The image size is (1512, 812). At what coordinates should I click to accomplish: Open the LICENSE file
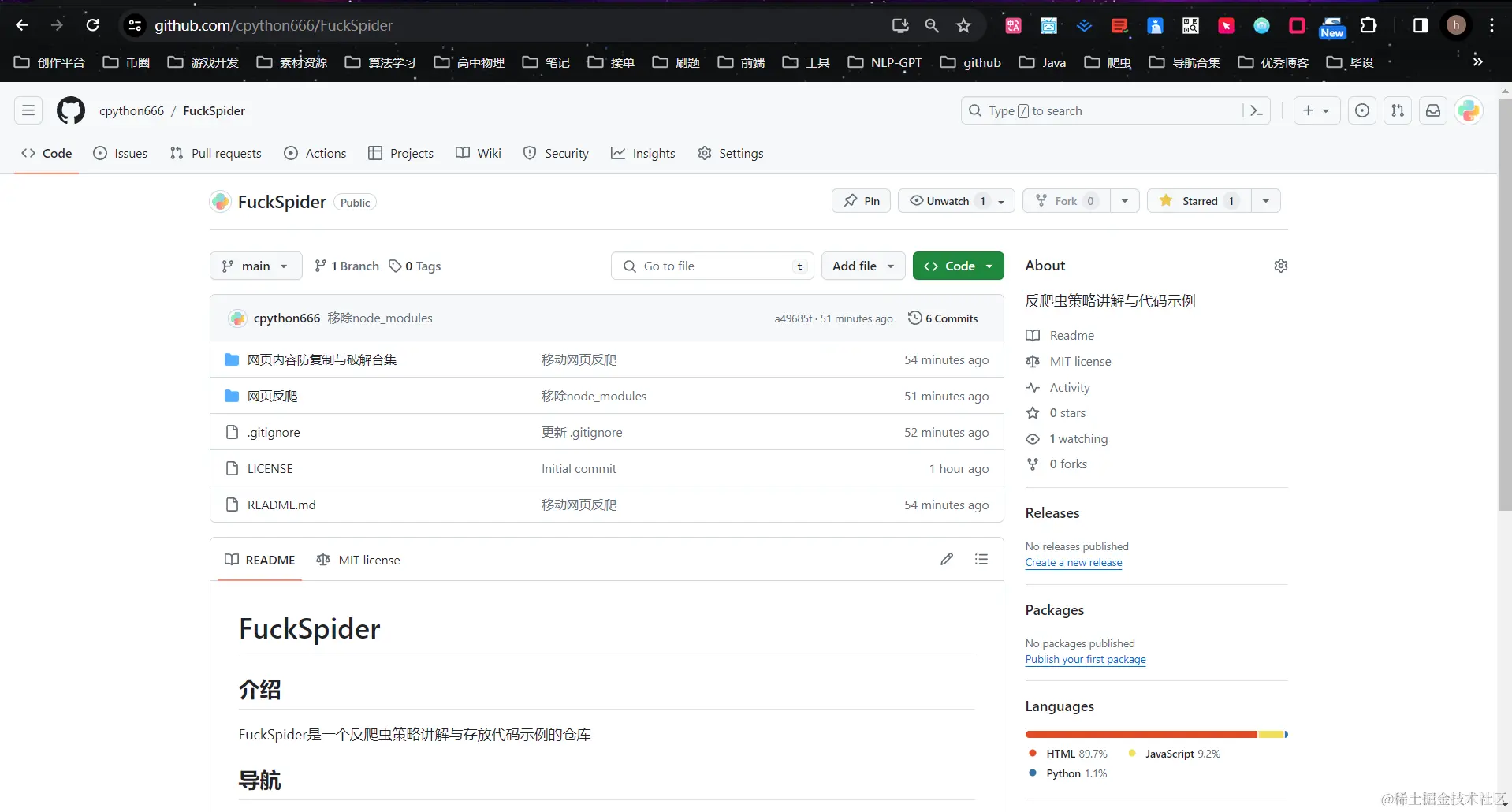(x=270, y=468)
